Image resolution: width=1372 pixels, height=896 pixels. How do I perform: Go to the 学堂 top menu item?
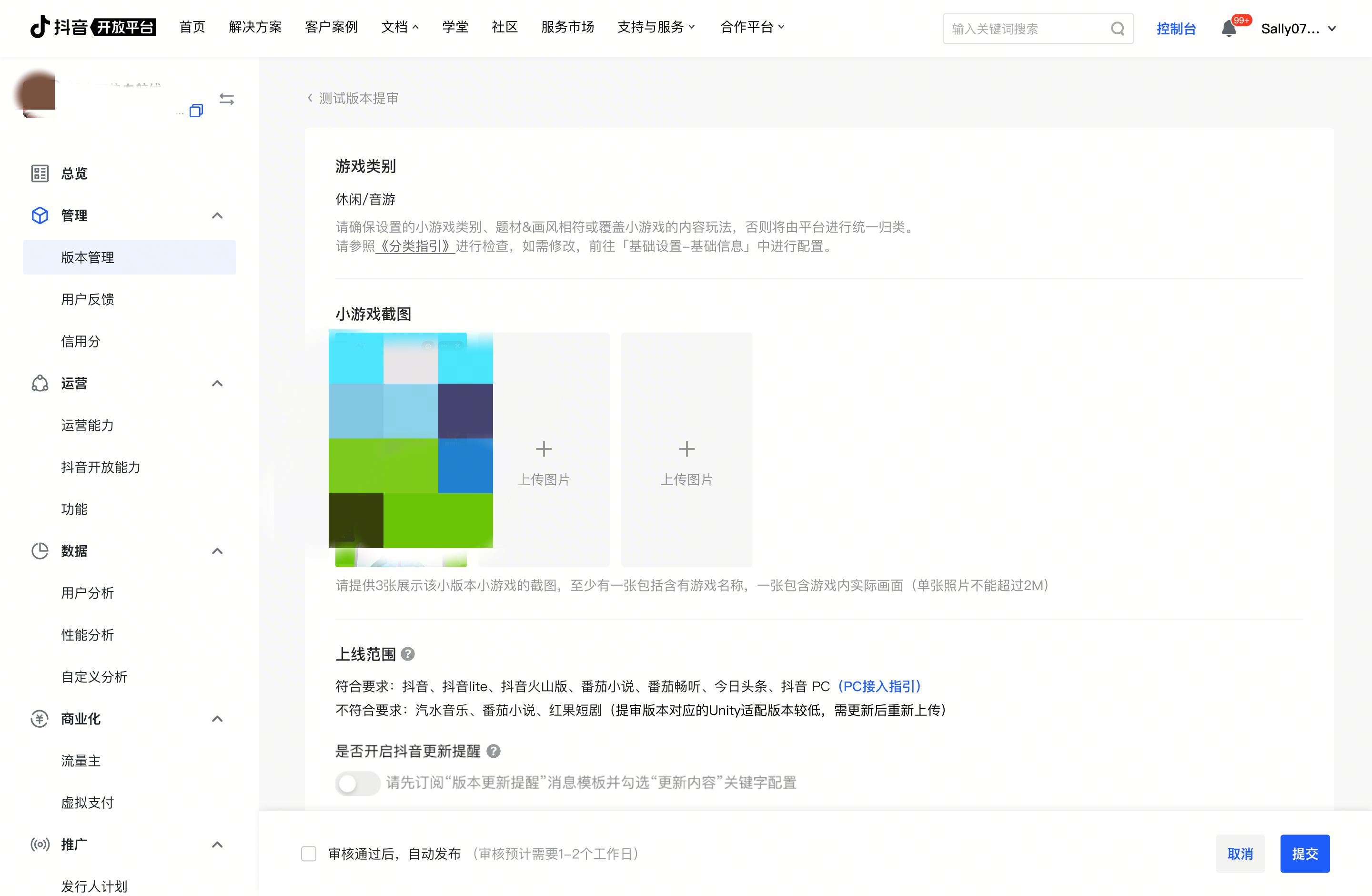(455, 27)
